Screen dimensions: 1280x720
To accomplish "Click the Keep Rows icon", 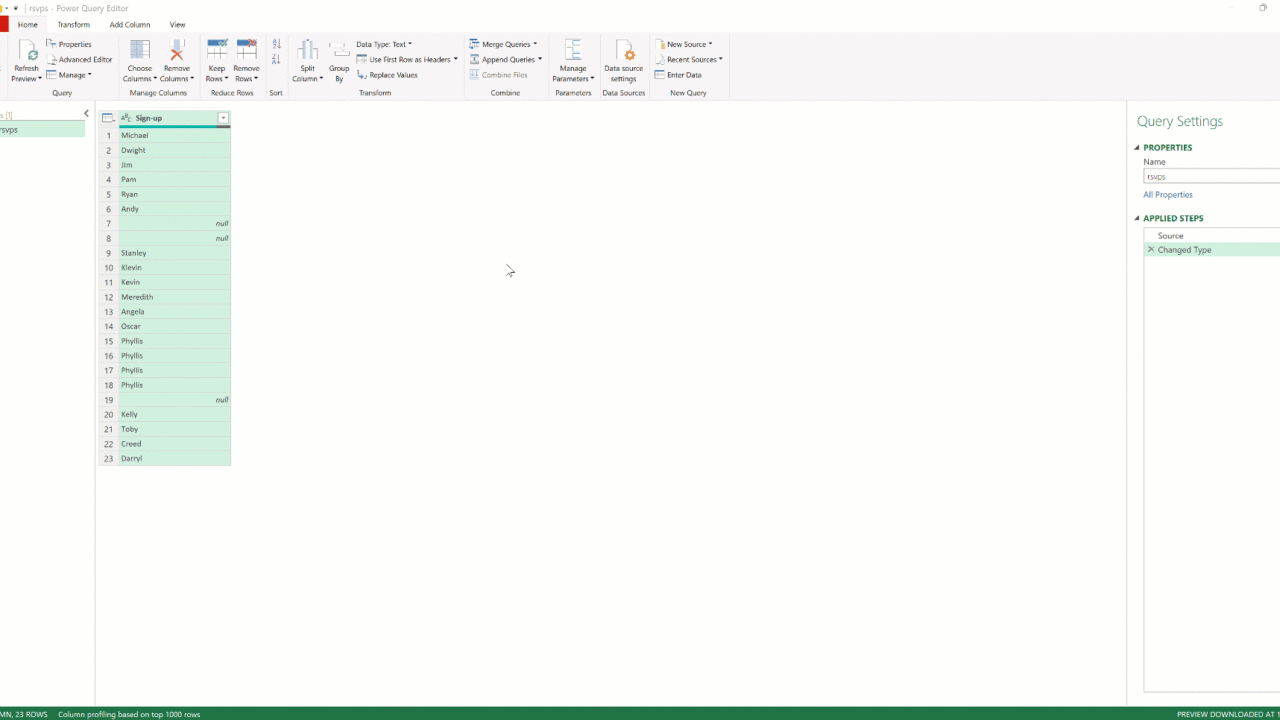I will (x=216, y=51).
